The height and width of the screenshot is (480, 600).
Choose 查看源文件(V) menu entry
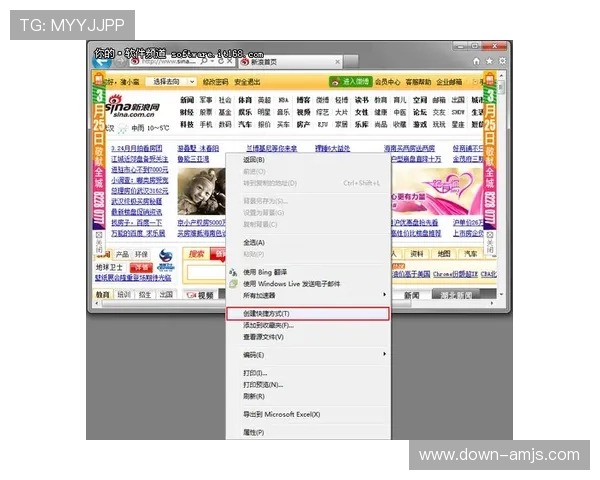[x=308, y=337]
